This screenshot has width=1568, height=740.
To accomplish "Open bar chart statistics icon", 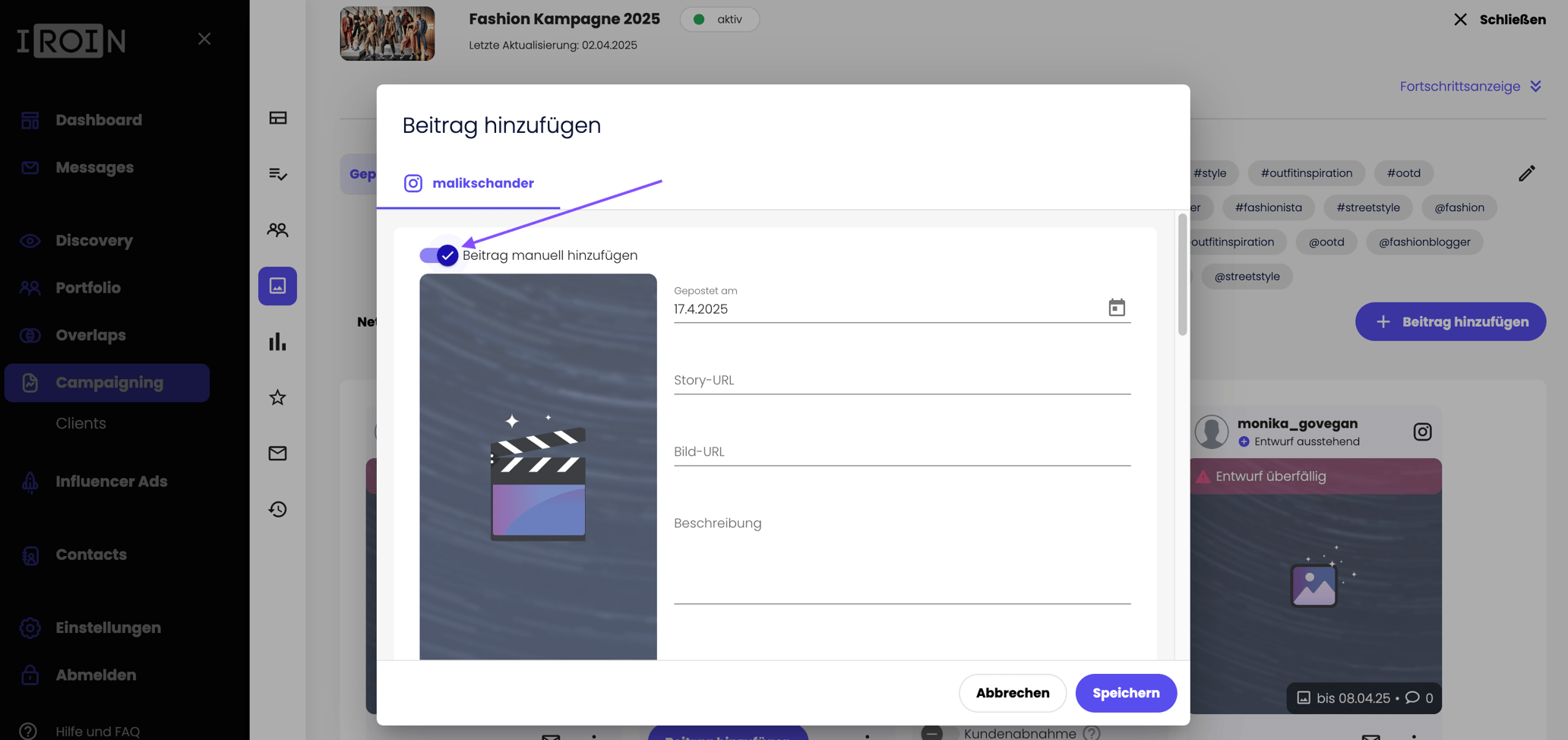I will click(277, 342).
